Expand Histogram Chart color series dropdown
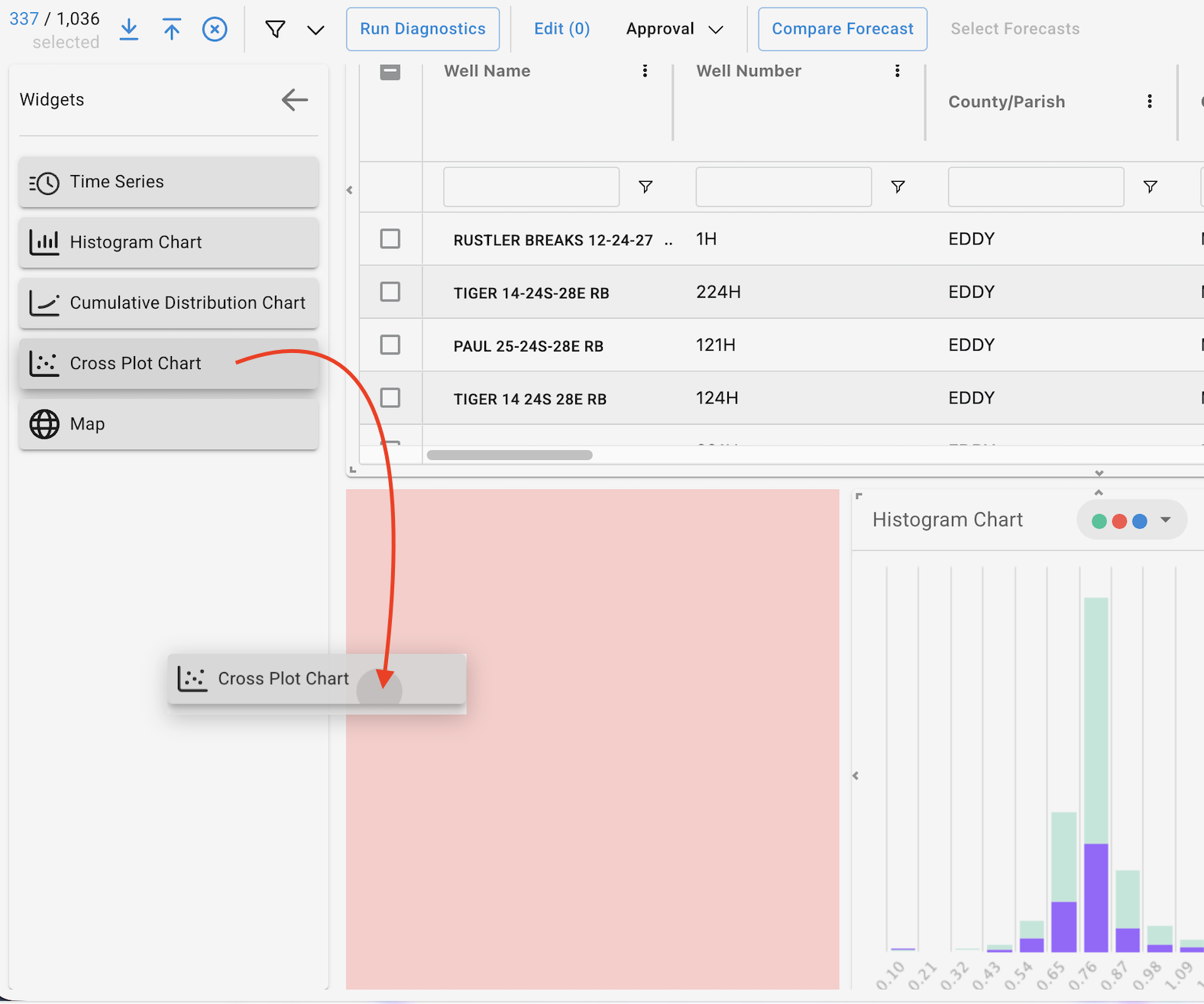1204x1004 pixels. (x=1165, y=520)
